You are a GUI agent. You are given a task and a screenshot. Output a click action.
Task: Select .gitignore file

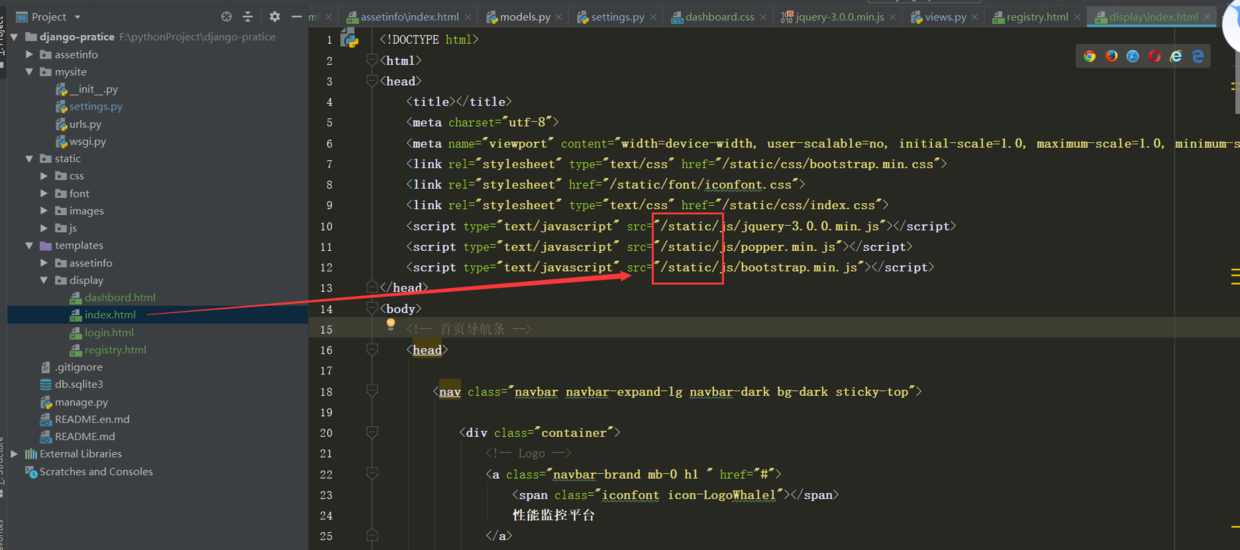coord(79,367)
